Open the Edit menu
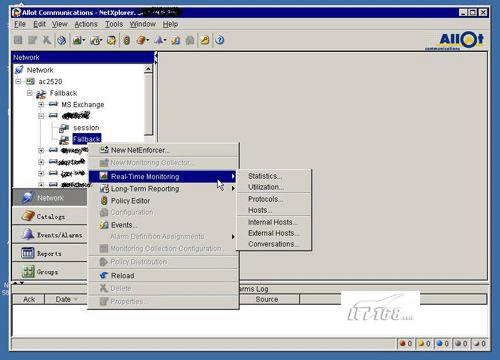500x360 pixels. [x=40, y=24]
